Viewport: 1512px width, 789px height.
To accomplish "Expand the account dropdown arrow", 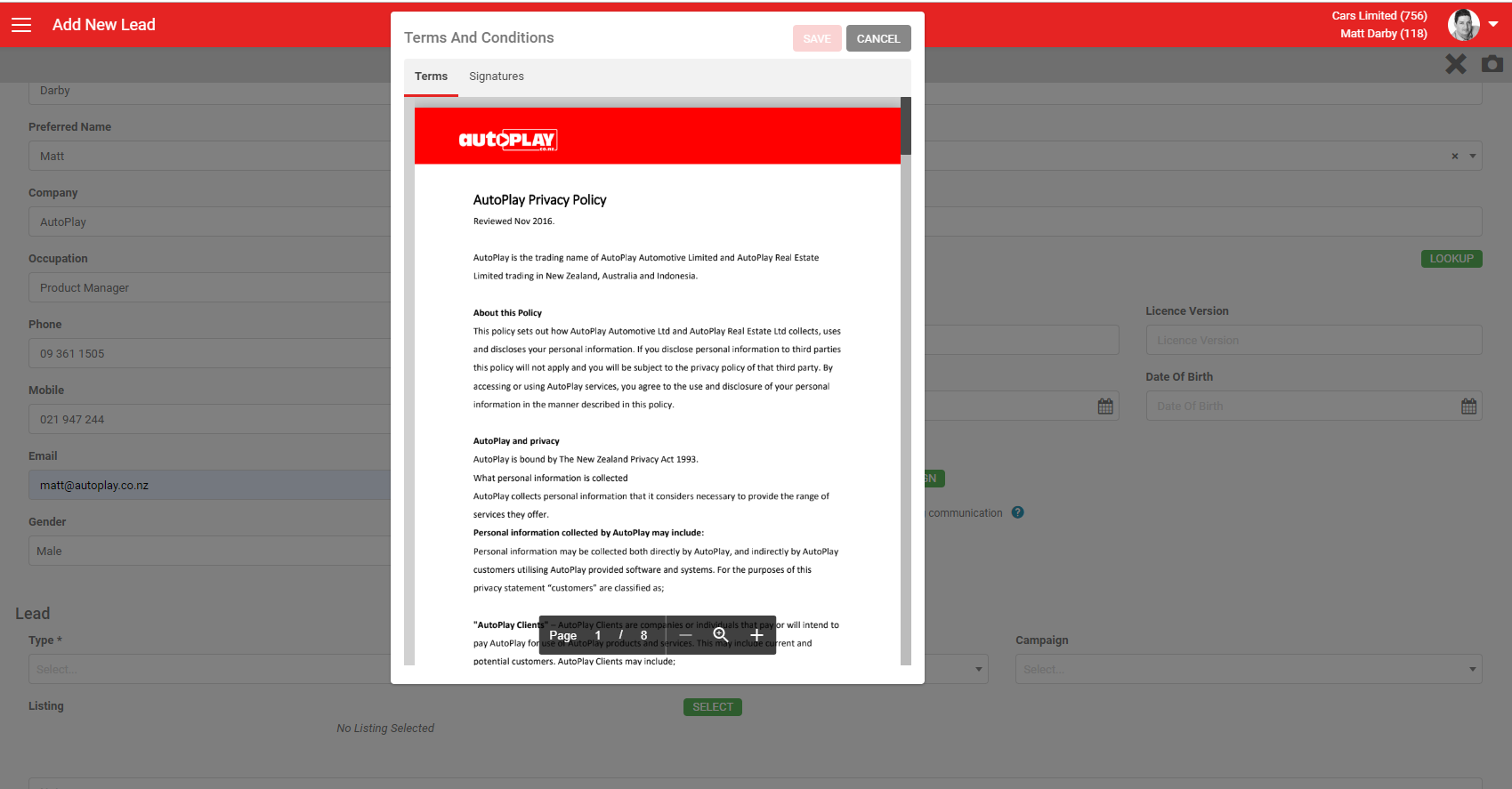I will point(1493,24).
